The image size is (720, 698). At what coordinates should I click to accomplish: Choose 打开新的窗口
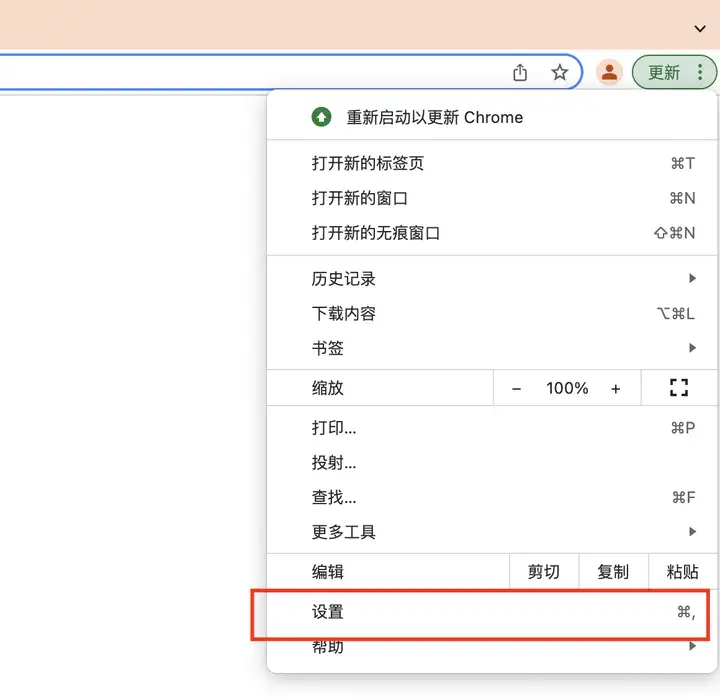(491, 198)
